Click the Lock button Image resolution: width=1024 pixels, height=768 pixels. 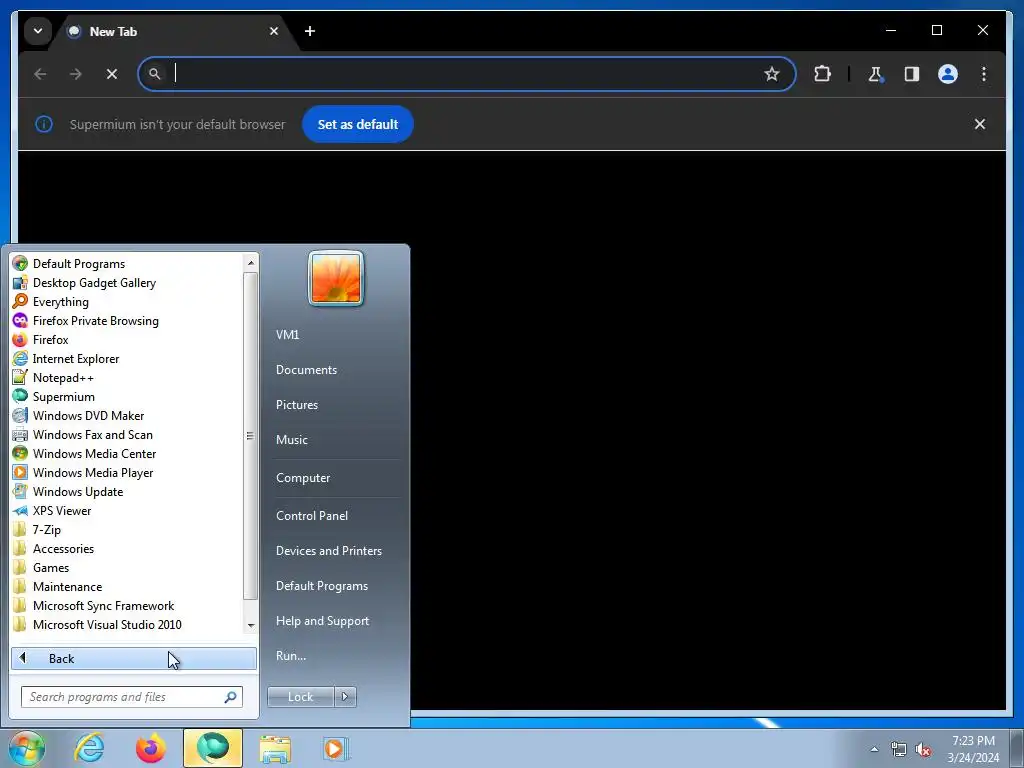click(x=300, y=697)
